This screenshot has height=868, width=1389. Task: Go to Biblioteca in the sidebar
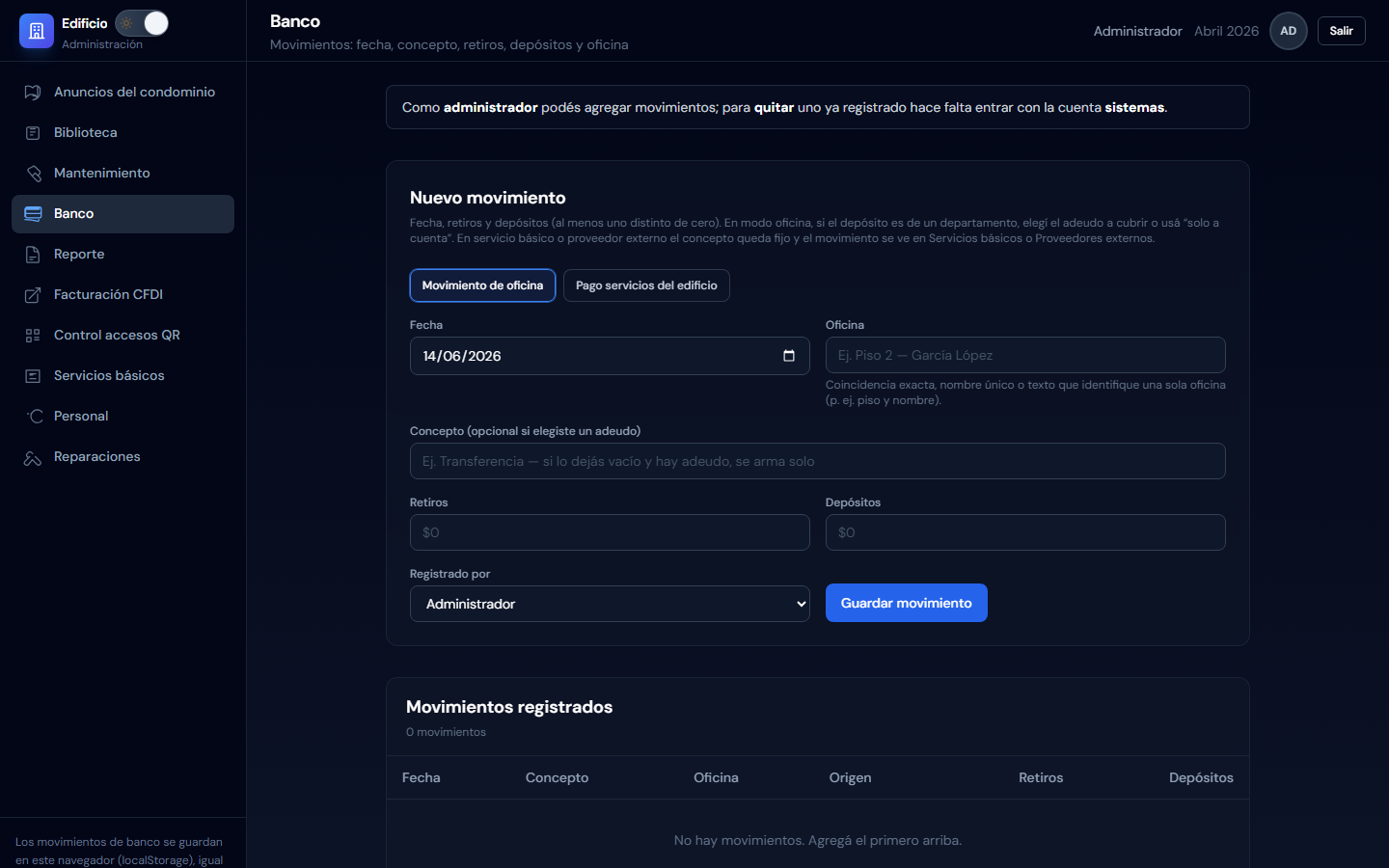click(x=123, y=133)
